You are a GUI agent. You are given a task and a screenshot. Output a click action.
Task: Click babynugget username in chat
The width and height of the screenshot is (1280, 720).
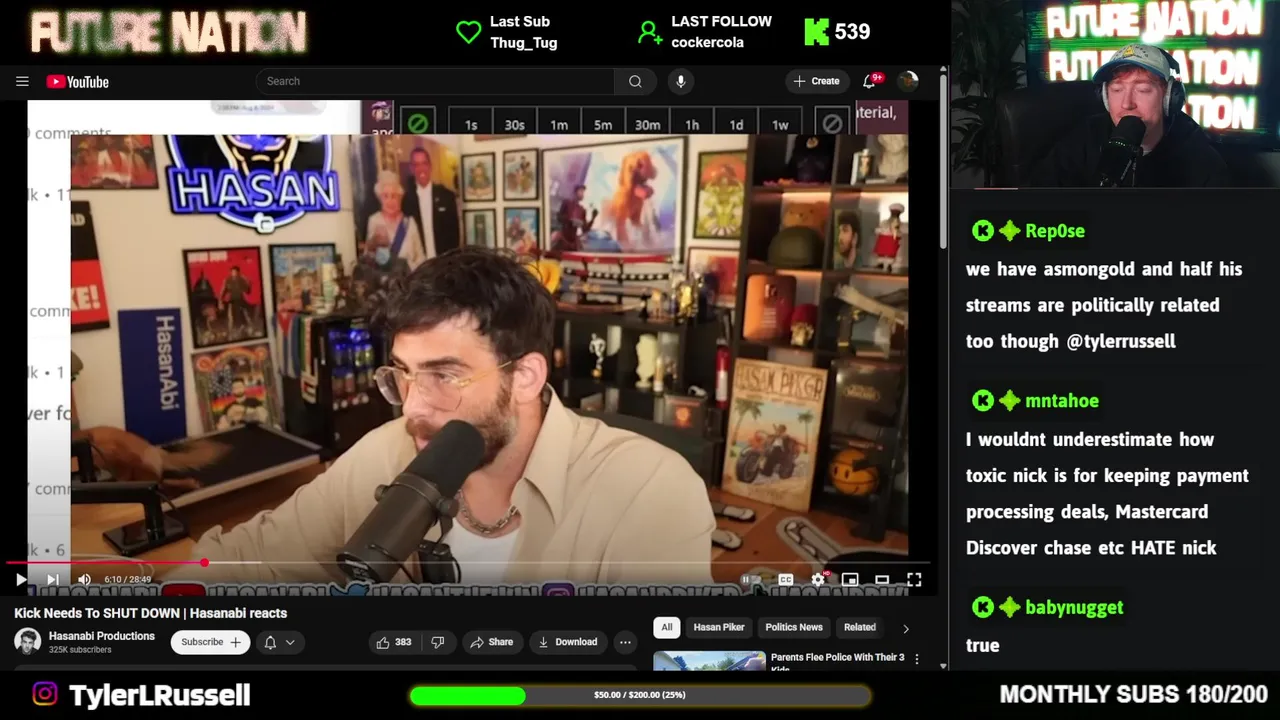pyautogui.click(x=1074, y=608)
